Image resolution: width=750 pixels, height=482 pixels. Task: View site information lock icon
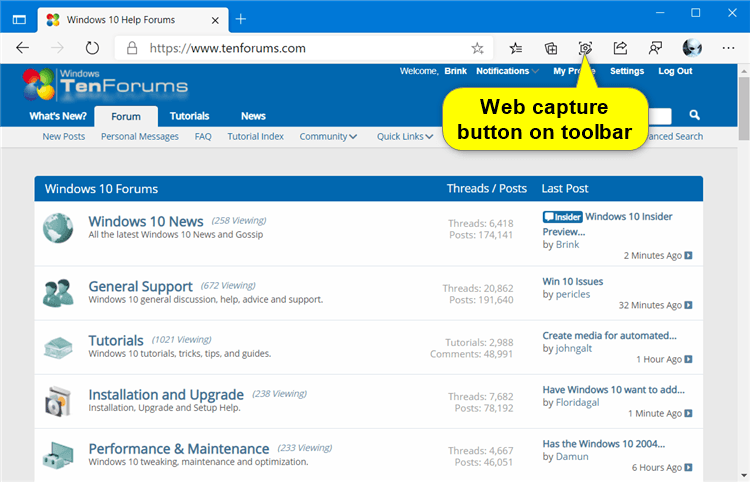132,48
